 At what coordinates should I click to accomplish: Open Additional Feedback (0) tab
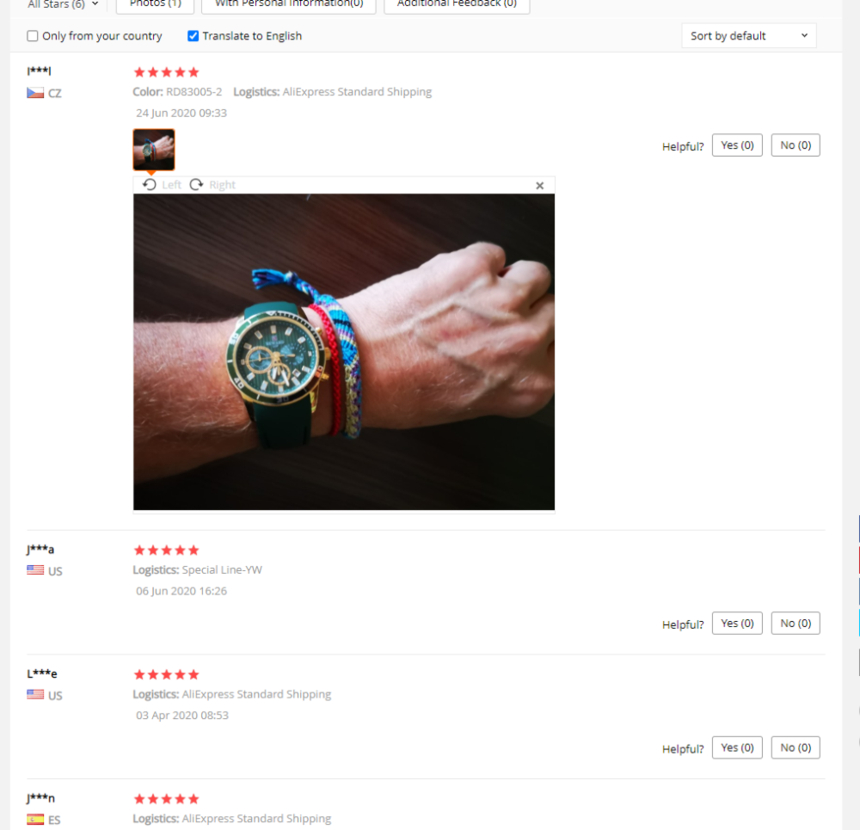(457, 4)
